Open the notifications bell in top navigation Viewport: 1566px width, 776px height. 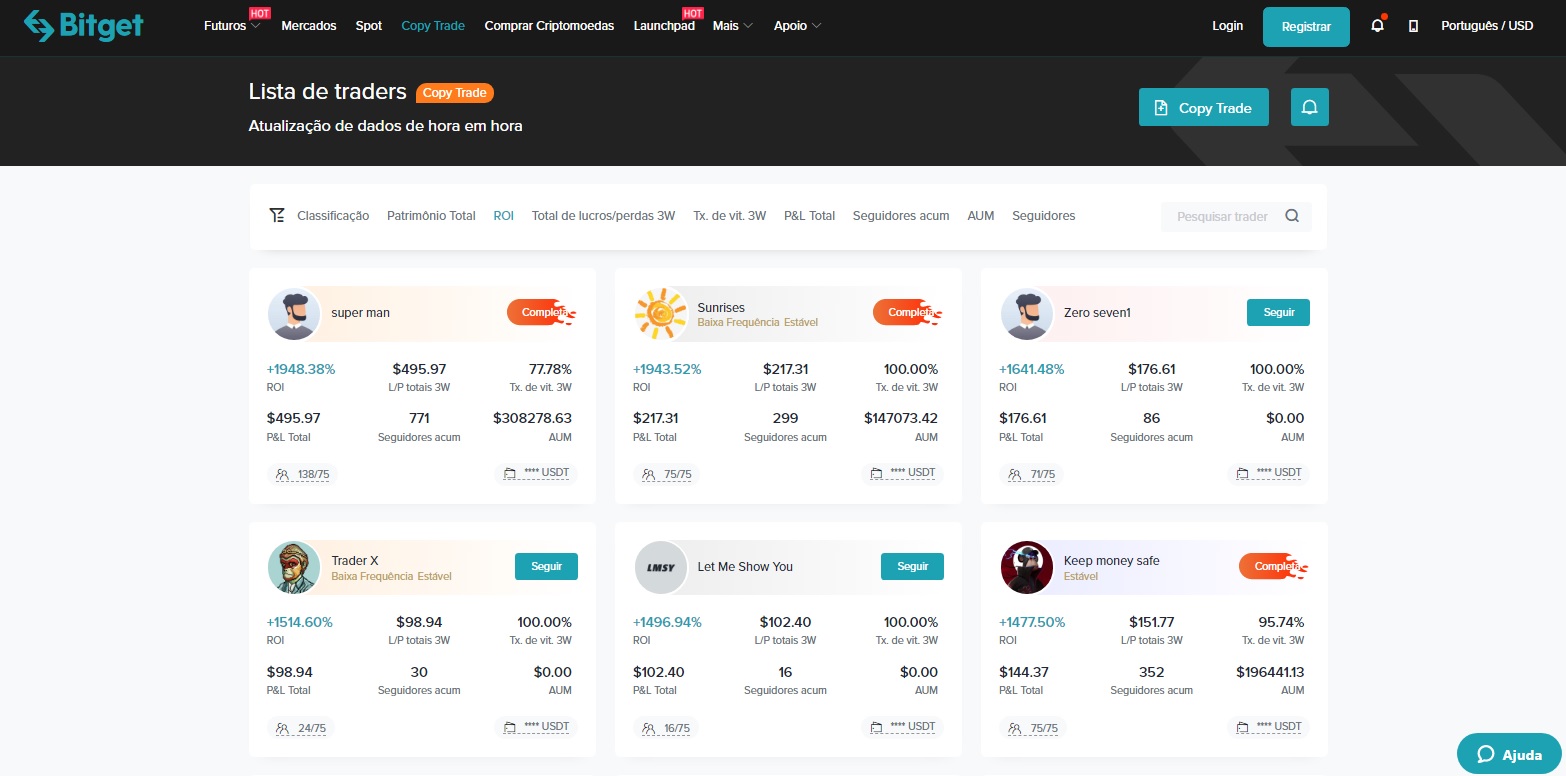pos(1377,26)
